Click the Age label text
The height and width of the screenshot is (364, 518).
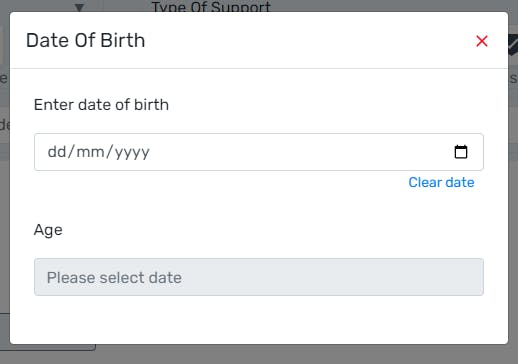click(x=48, y=230)
